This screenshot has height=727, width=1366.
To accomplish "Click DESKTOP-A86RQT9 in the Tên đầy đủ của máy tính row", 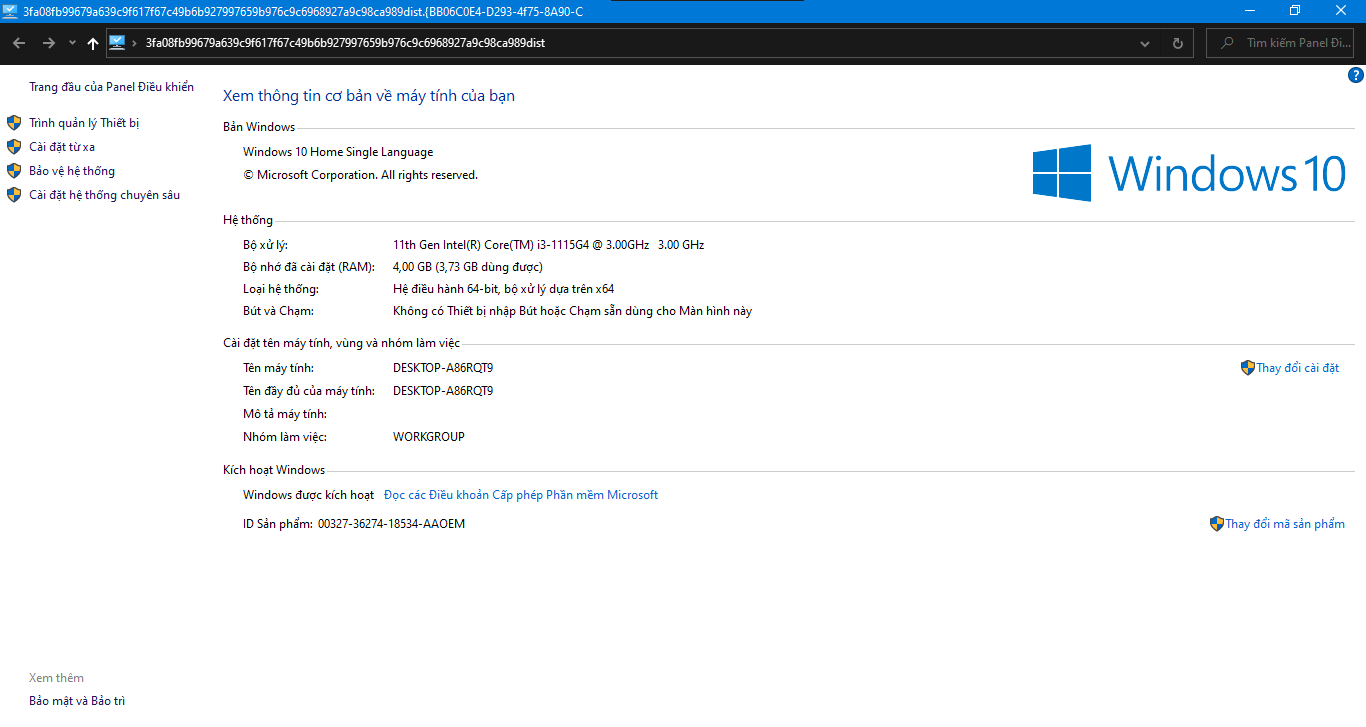I will [x=443, y=391].
